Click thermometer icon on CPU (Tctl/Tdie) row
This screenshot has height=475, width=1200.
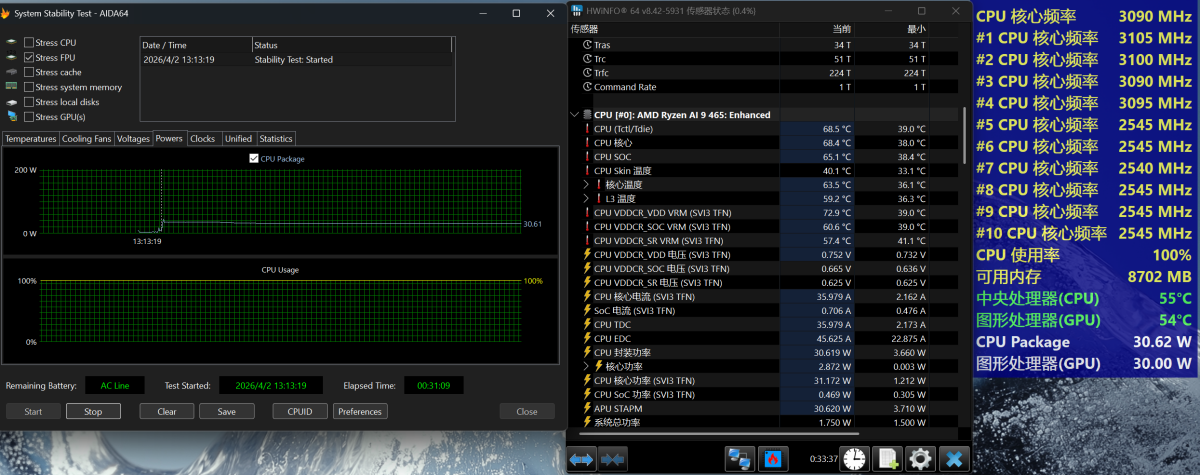[x=587, y=129]
